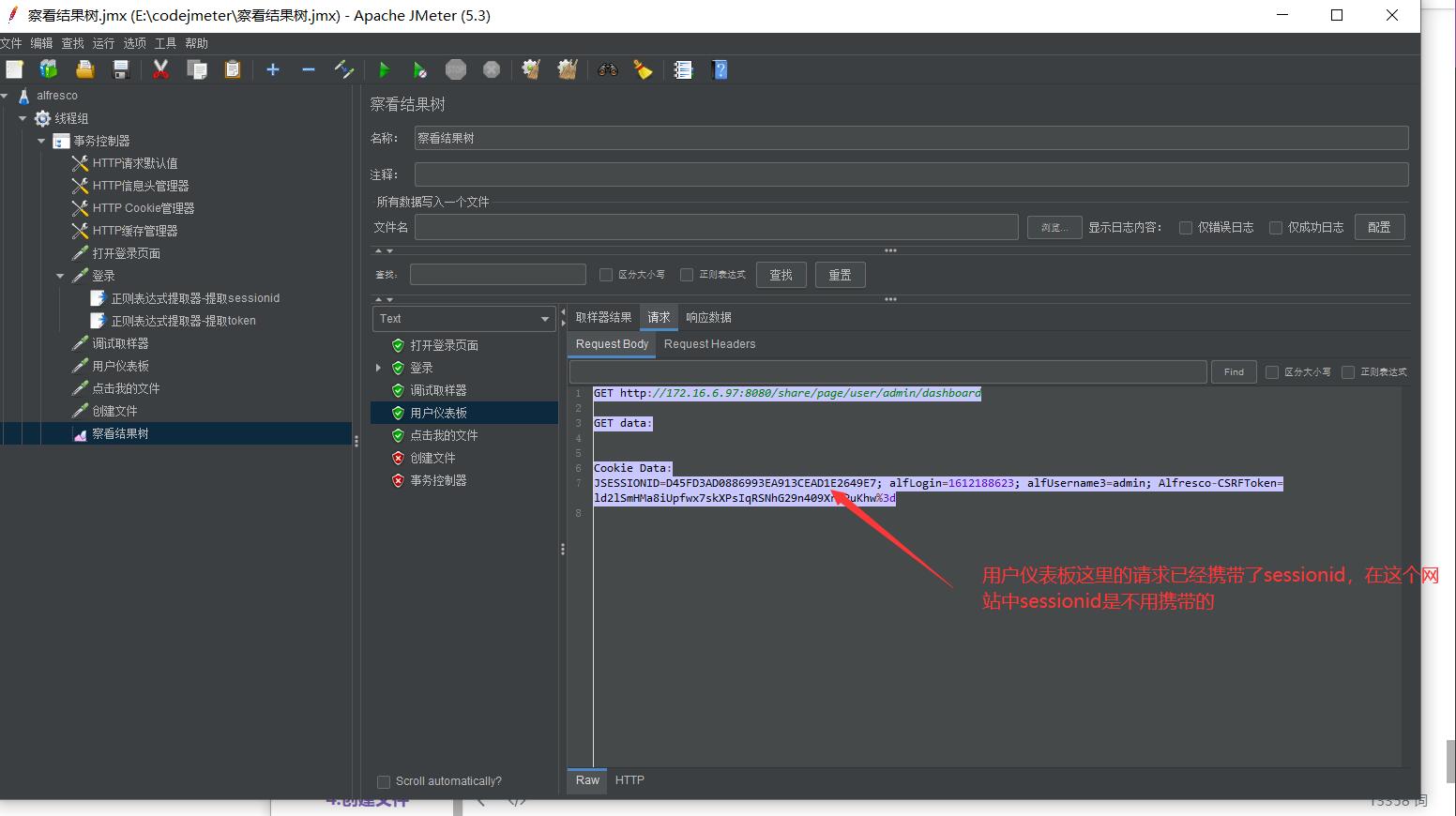Select the 调试取样器 tree node

click(120, 343)
